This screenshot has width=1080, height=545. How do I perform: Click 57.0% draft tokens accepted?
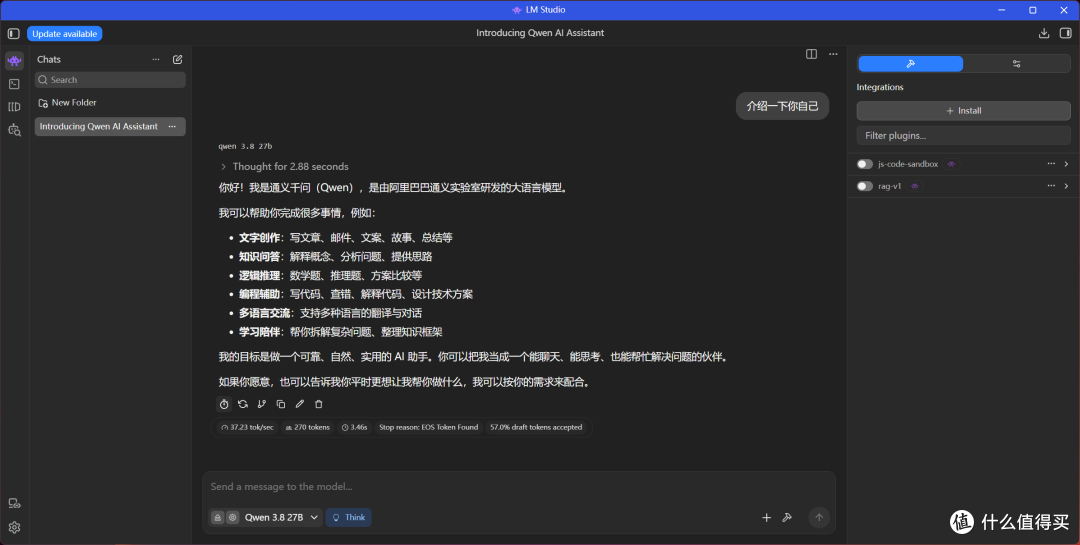tap(536, 428)
